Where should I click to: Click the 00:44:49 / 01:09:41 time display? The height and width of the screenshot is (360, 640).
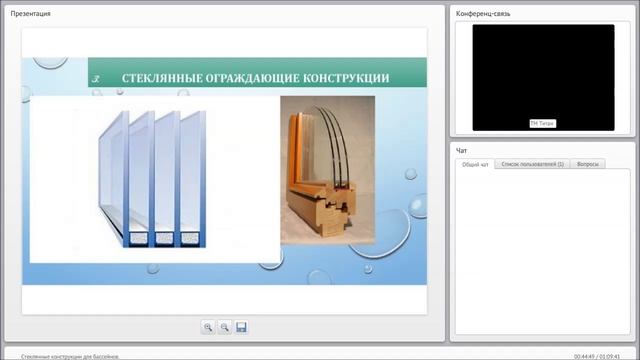[x=597, y=357]
